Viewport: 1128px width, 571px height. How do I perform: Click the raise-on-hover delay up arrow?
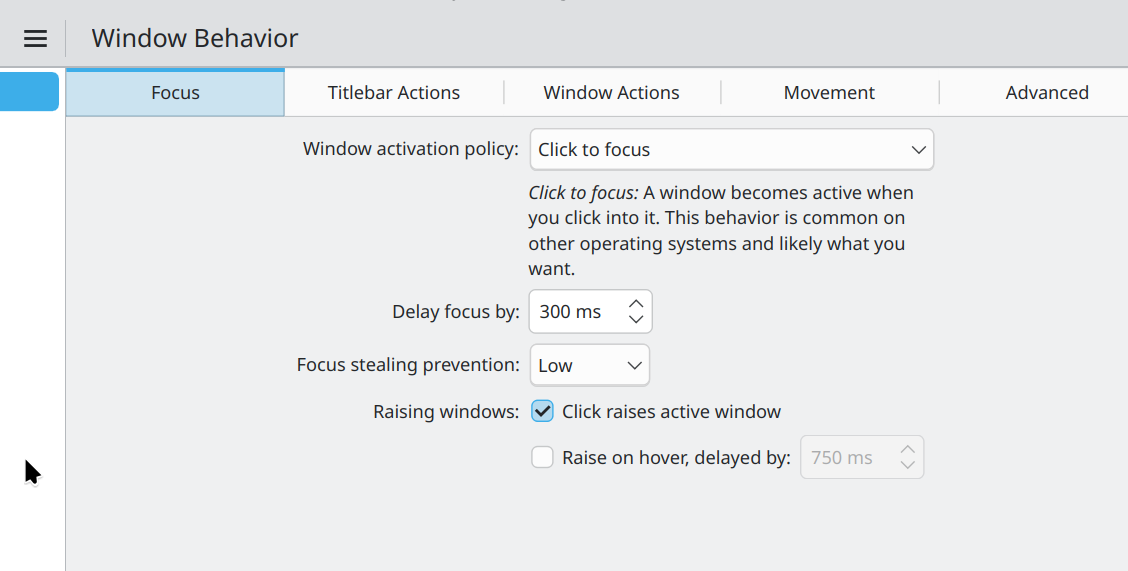907,449
